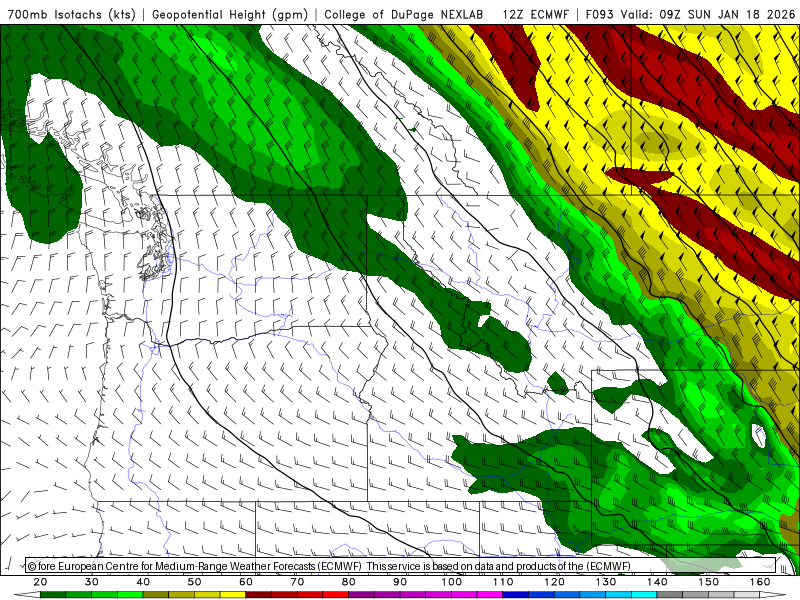
Task: Click the olive 40 kt legend swatch
Action: (156, 595)
